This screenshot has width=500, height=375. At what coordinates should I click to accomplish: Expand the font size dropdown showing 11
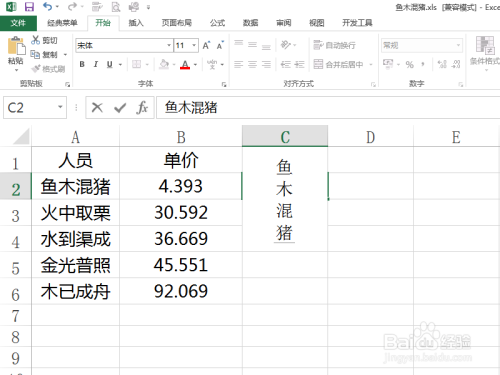click(x=194, y=45)
